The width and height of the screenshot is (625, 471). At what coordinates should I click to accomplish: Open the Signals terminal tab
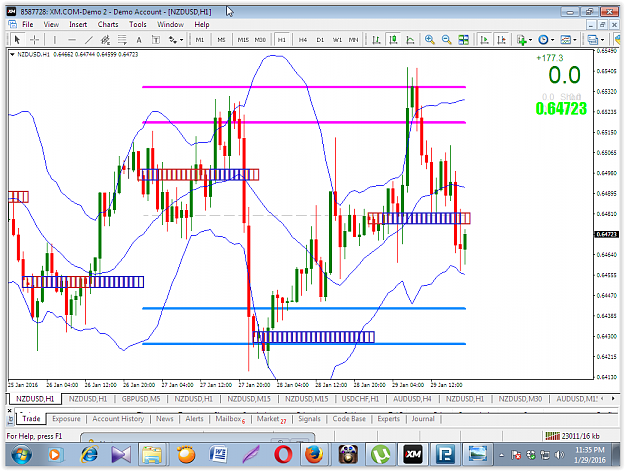[309, 419]
